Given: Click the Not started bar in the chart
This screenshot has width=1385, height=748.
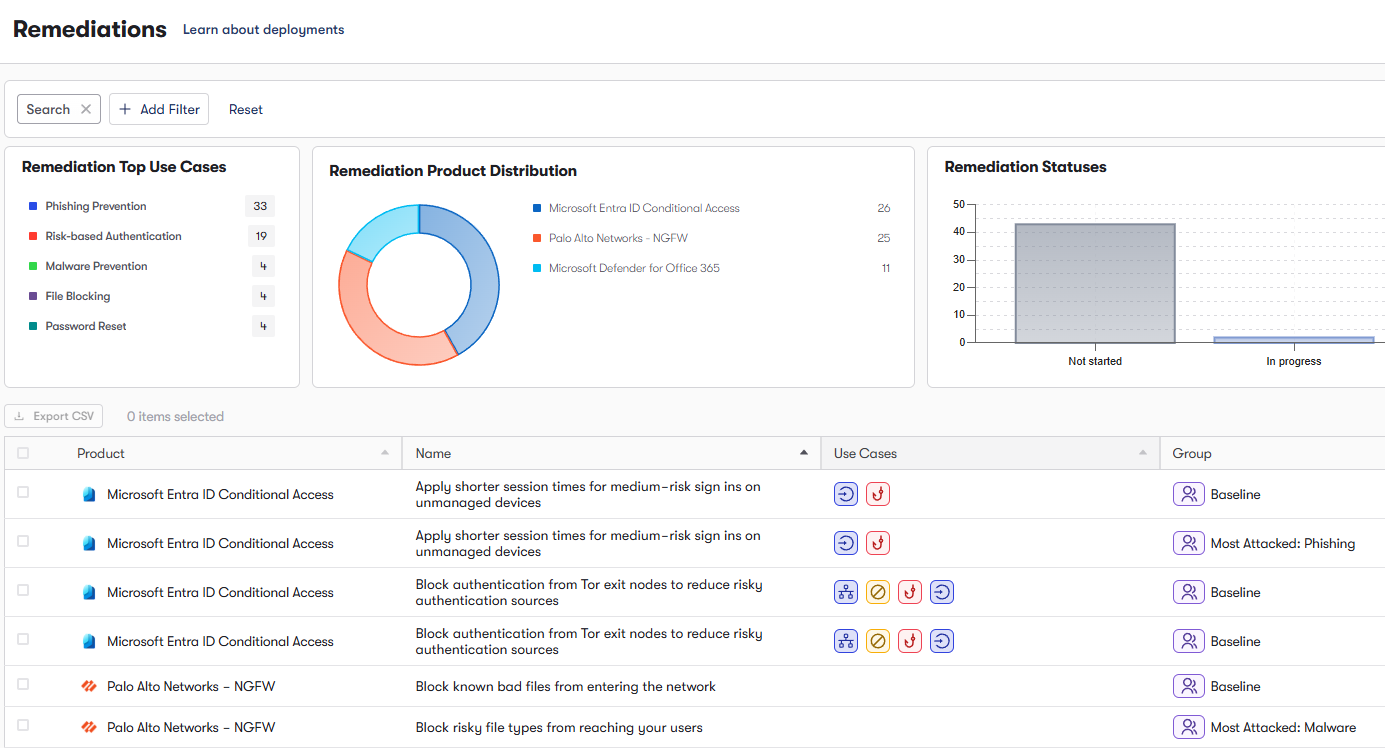Looking at the screenshot, I should [x=1095, y=283].
